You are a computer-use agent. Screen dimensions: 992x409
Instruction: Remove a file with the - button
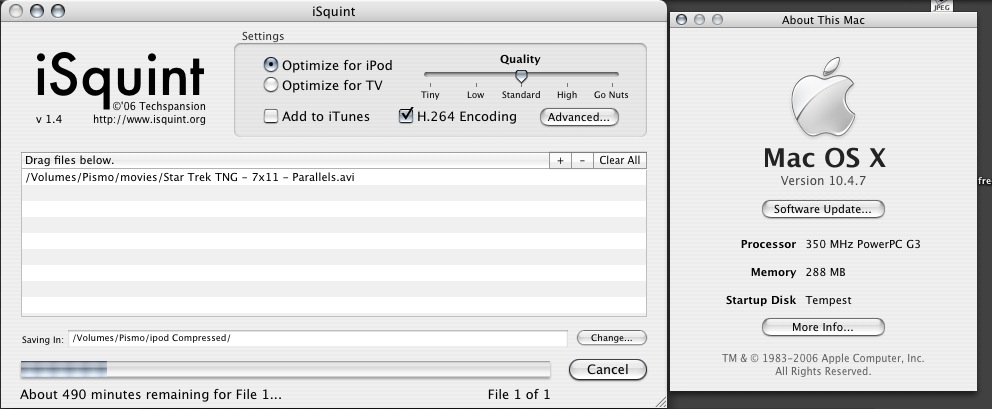(582, 160)
